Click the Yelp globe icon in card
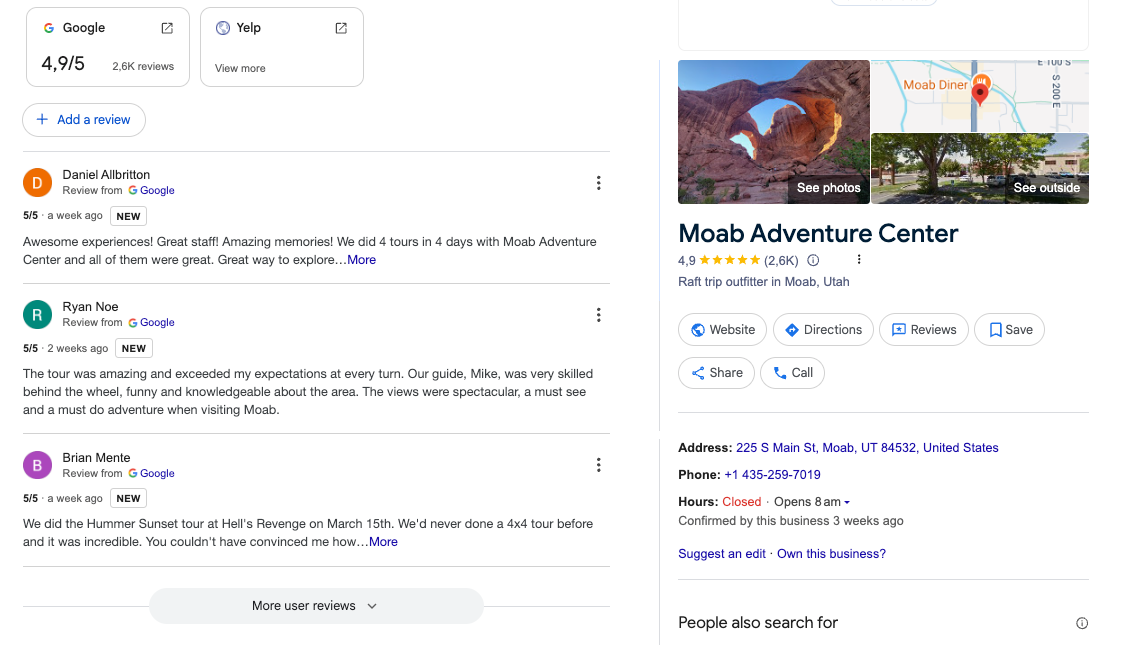 tap(223, 28)
